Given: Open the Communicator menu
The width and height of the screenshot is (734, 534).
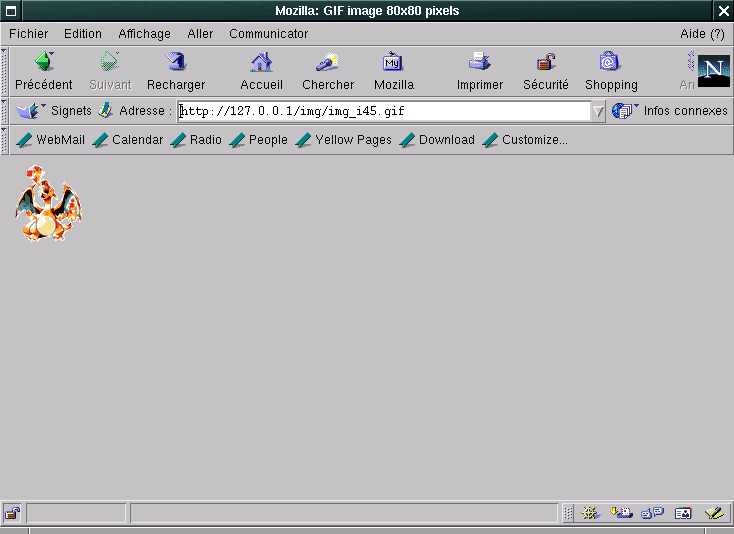Looking at the screenshot, I should (x=268, y=33).
